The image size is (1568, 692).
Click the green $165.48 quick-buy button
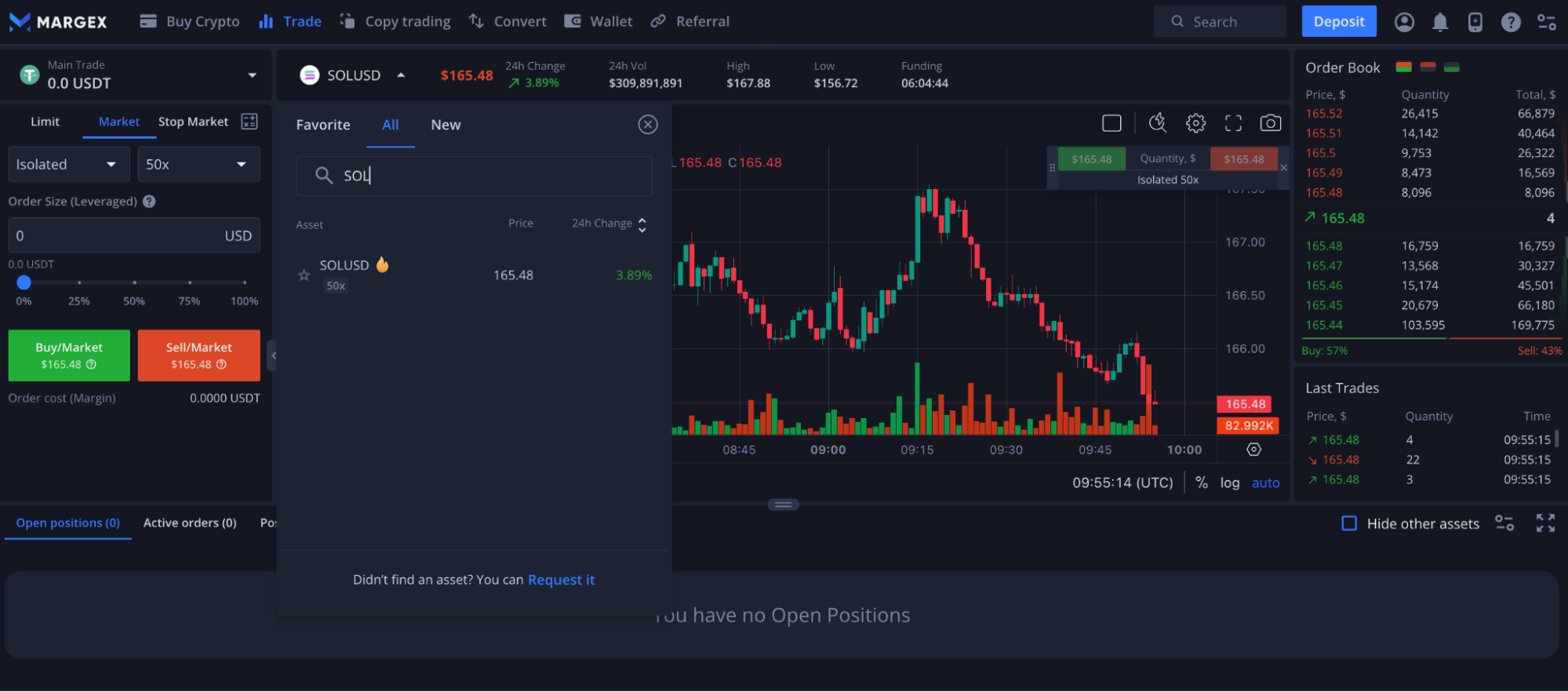click(x=1091, y=158)
